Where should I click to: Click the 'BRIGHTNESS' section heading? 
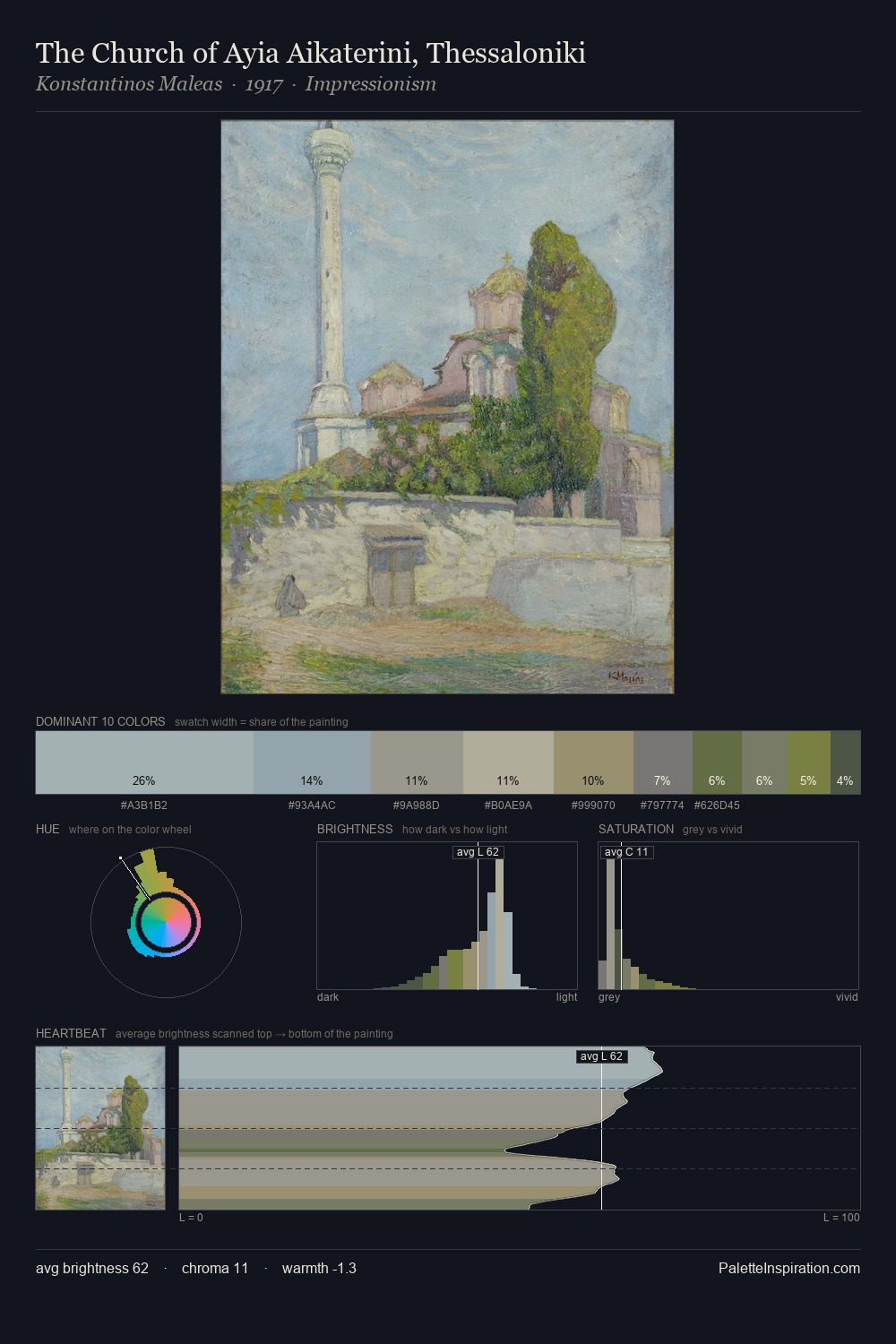[355, 829]
